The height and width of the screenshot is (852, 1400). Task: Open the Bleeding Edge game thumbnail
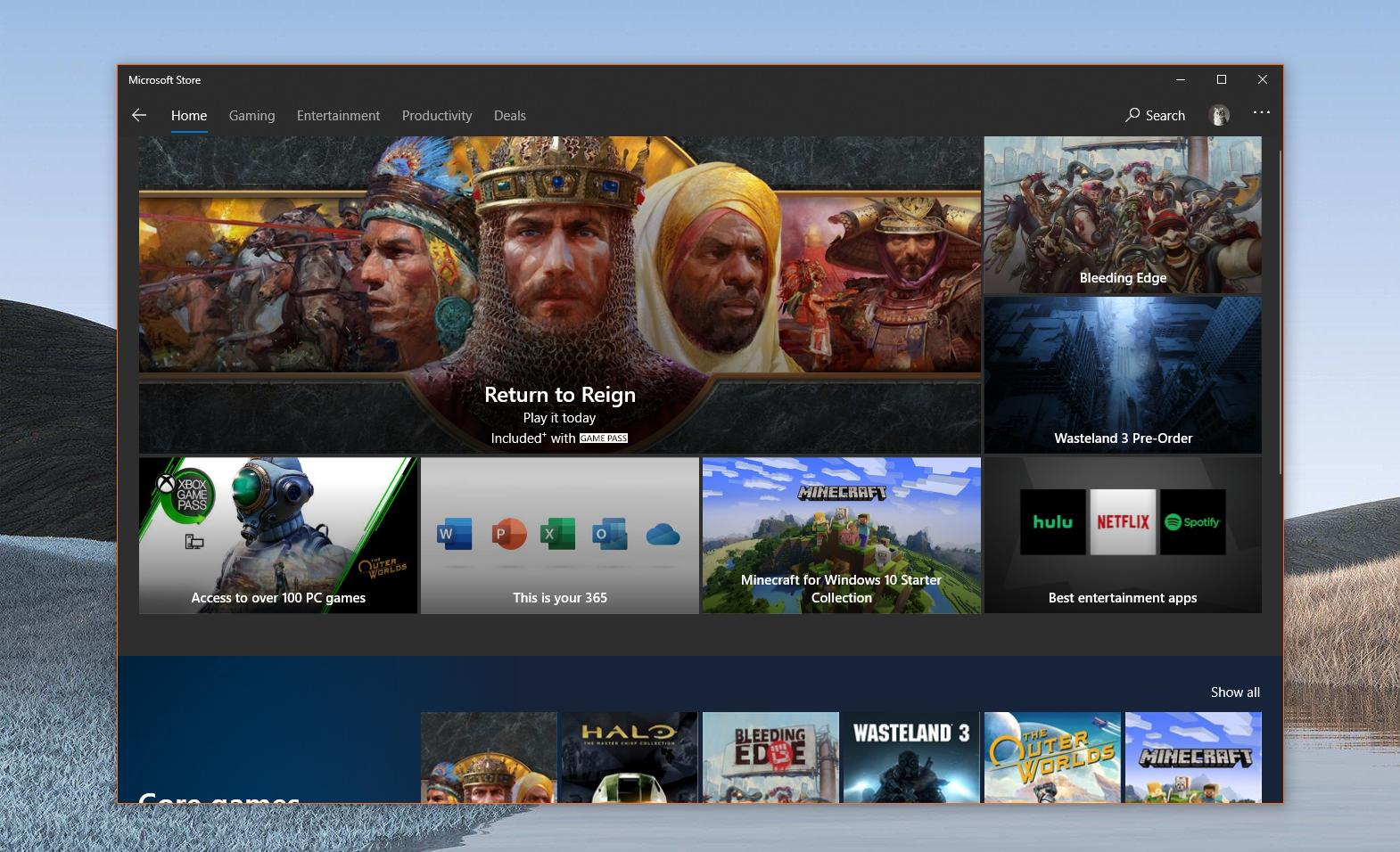click(770, 757)
